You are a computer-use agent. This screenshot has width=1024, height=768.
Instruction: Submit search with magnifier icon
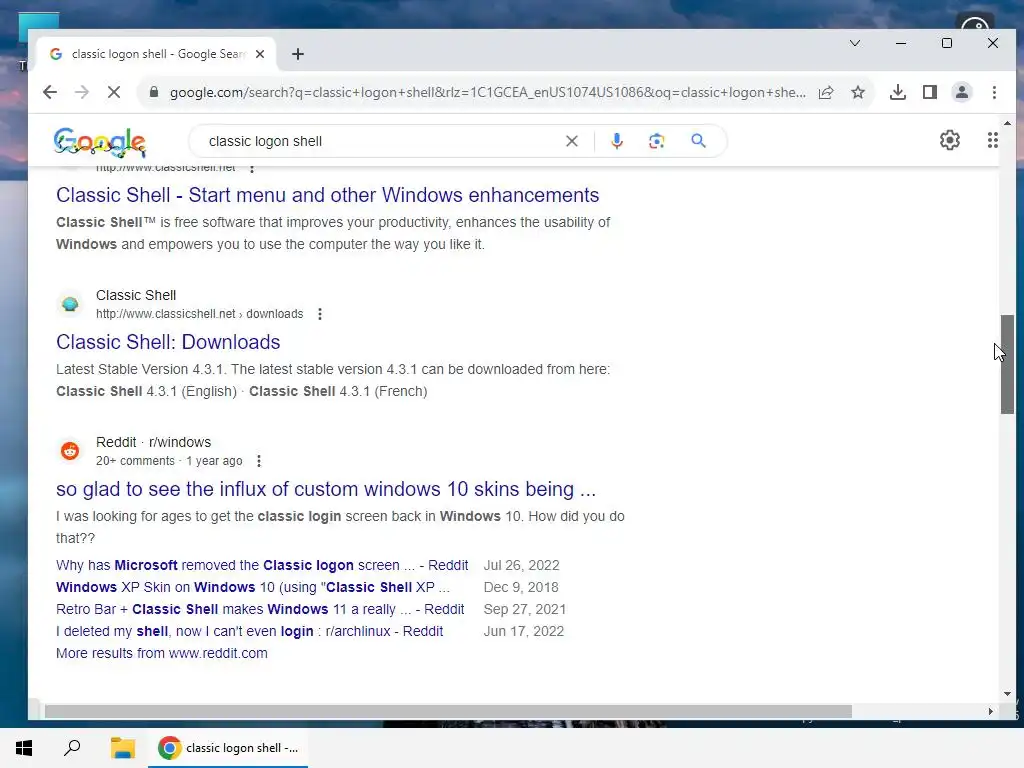coord(698,141)
